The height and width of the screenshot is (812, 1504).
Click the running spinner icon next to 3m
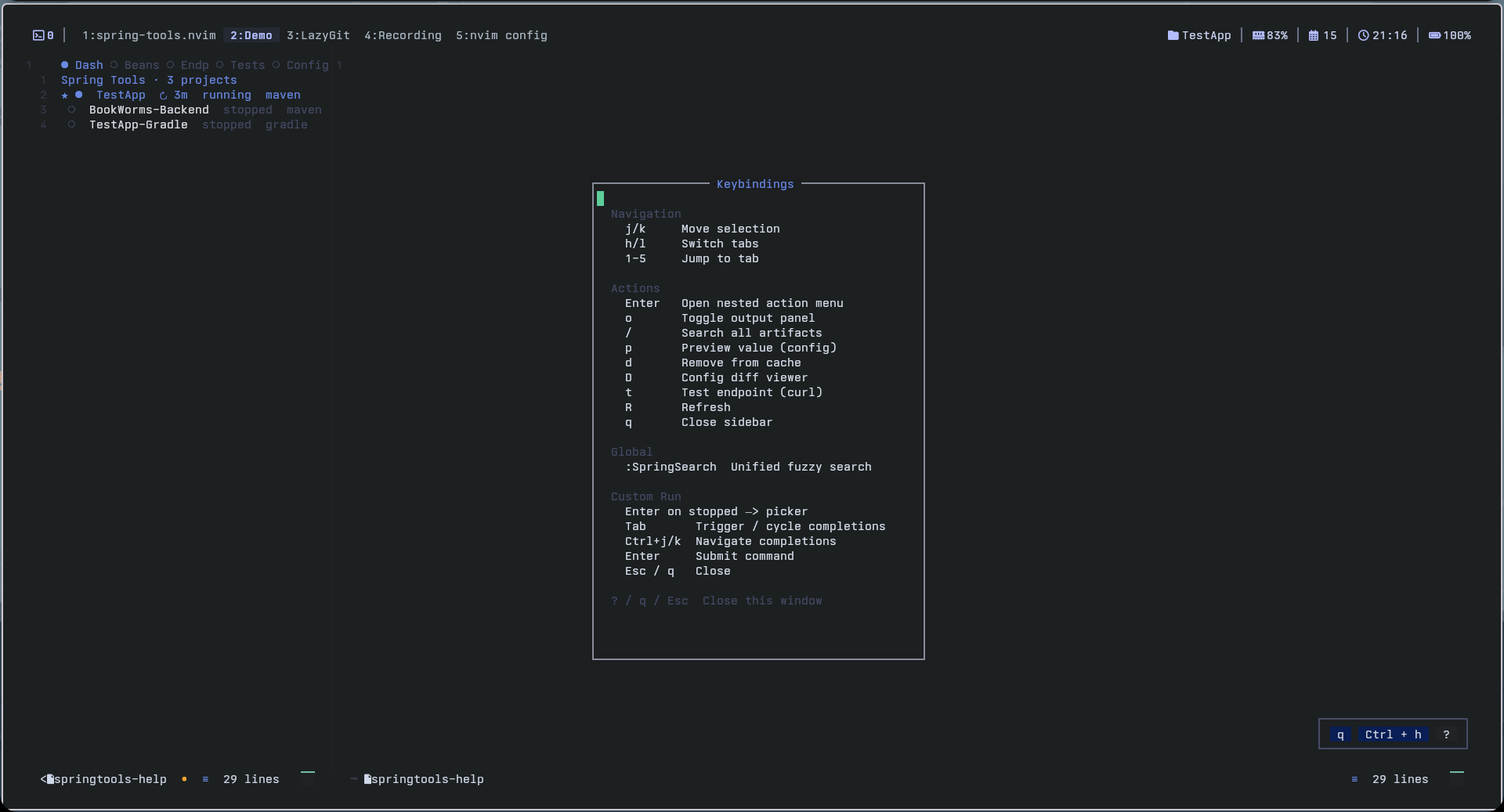[164, 96]
